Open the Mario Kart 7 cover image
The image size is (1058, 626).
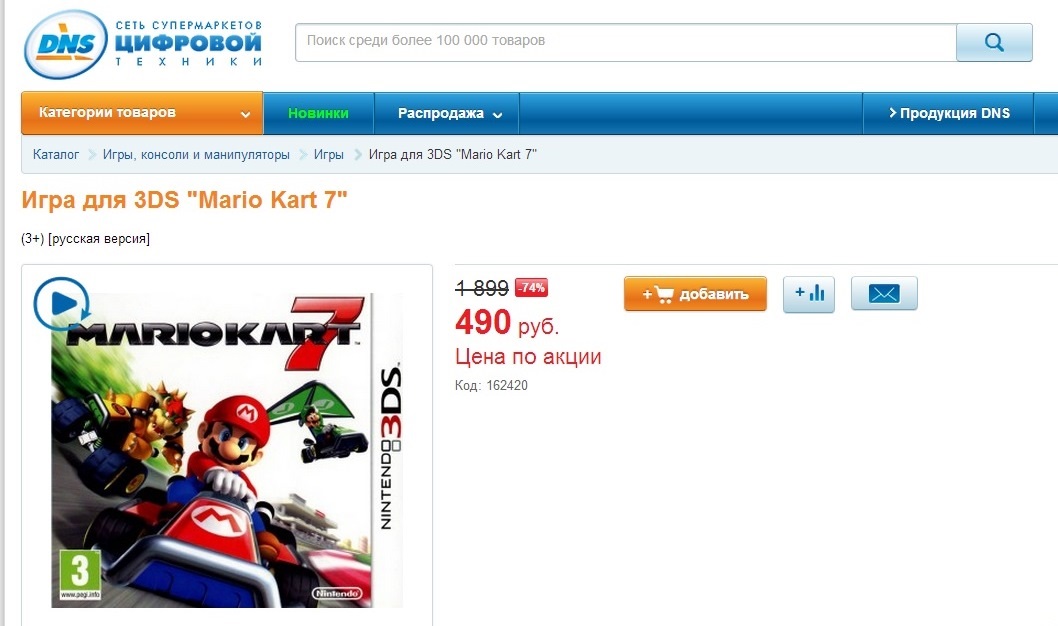227,451
